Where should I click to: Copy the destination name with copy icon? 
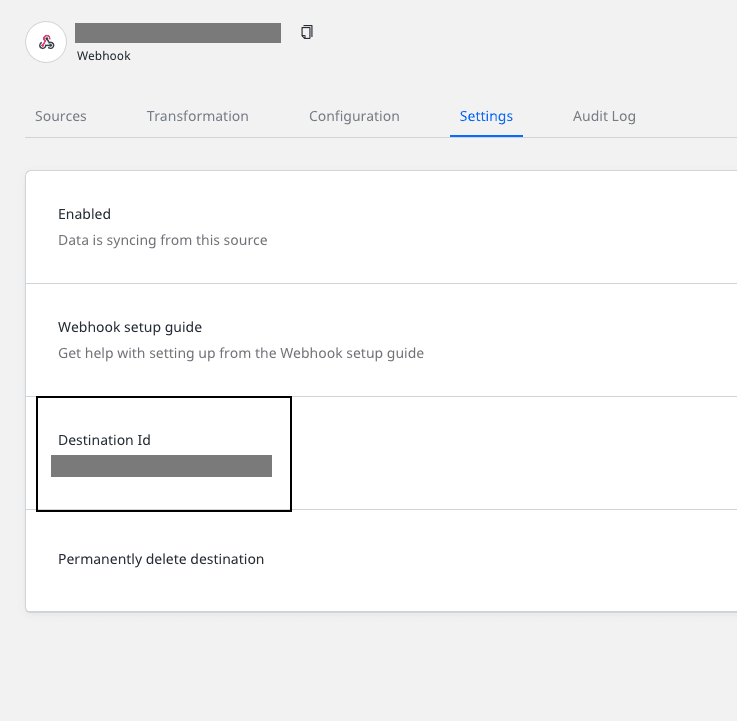pyautogui.click(x=307, y=32)
